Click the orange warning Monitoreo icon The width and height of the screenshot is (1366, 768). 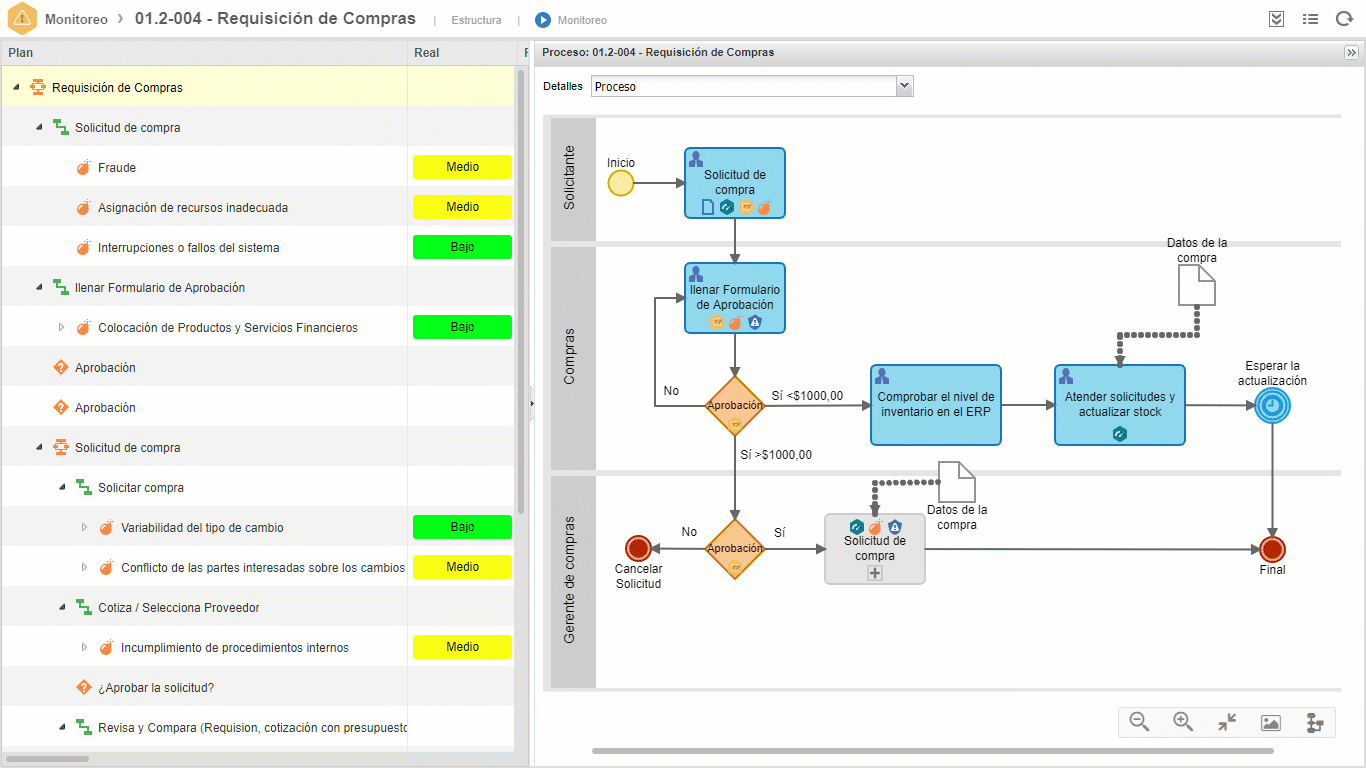(22, 19)
